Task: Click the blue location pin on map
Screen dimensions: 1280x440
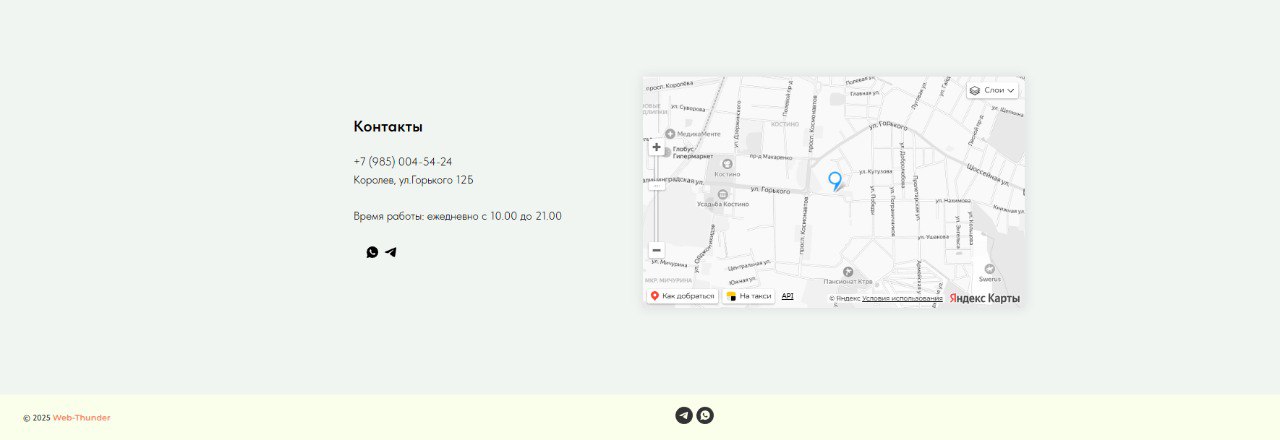Action: click(835, 181)
